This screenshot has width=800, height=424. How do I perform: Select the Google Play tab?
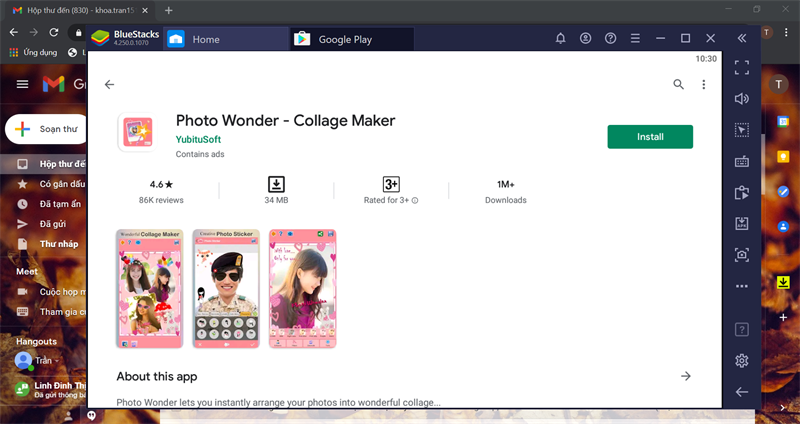pos(345,39)
